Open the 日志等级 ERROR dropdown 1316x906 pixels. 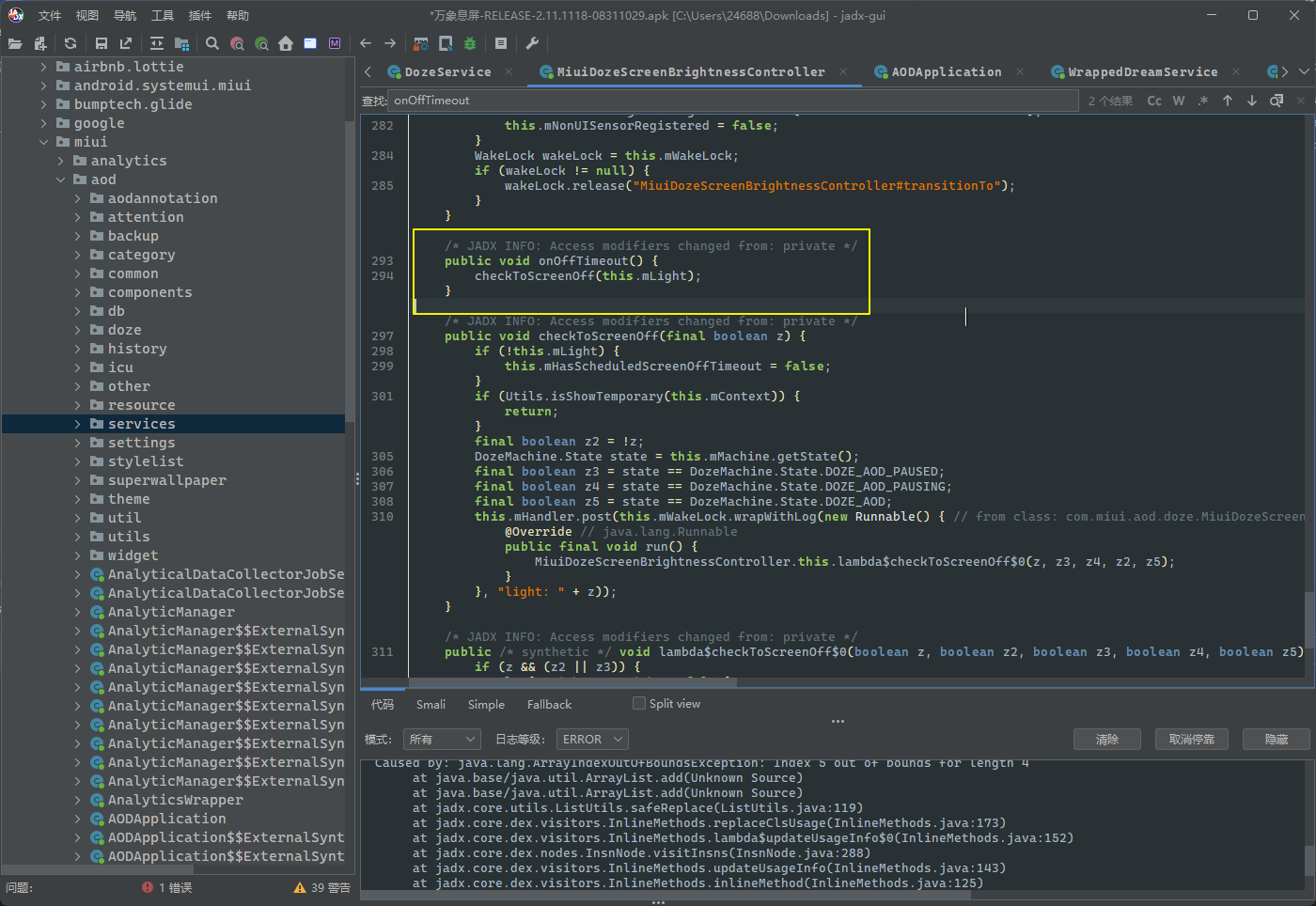click(591, 739)
